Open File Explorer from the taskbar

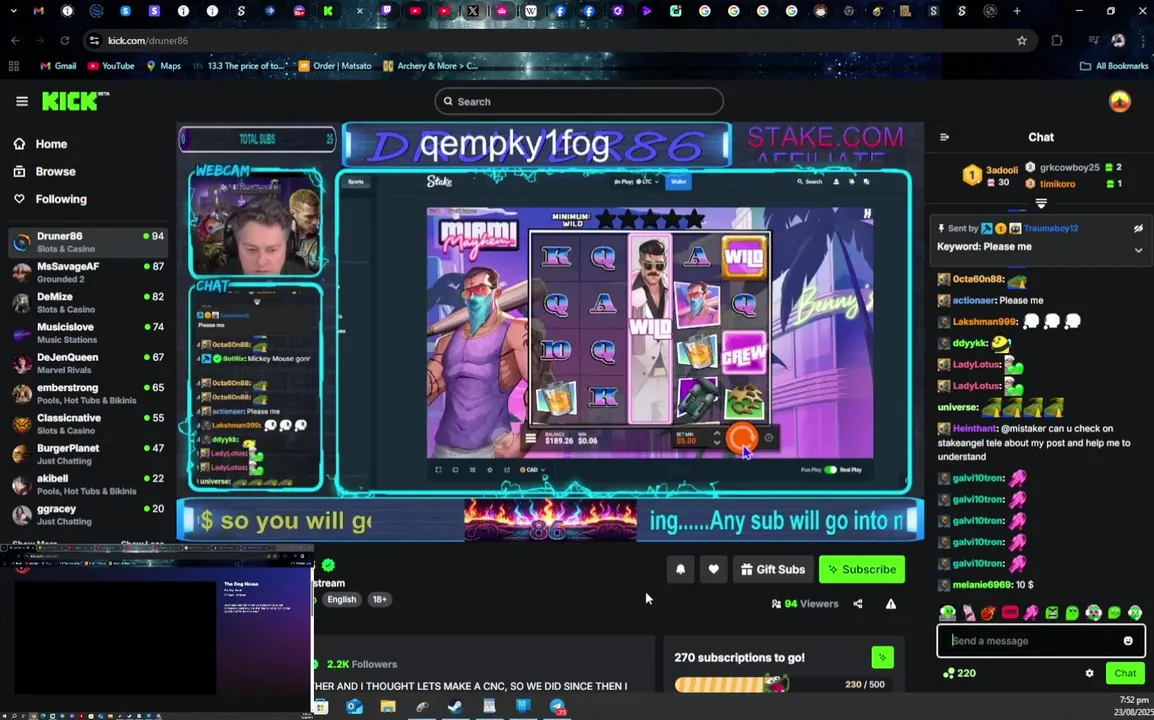388,707
